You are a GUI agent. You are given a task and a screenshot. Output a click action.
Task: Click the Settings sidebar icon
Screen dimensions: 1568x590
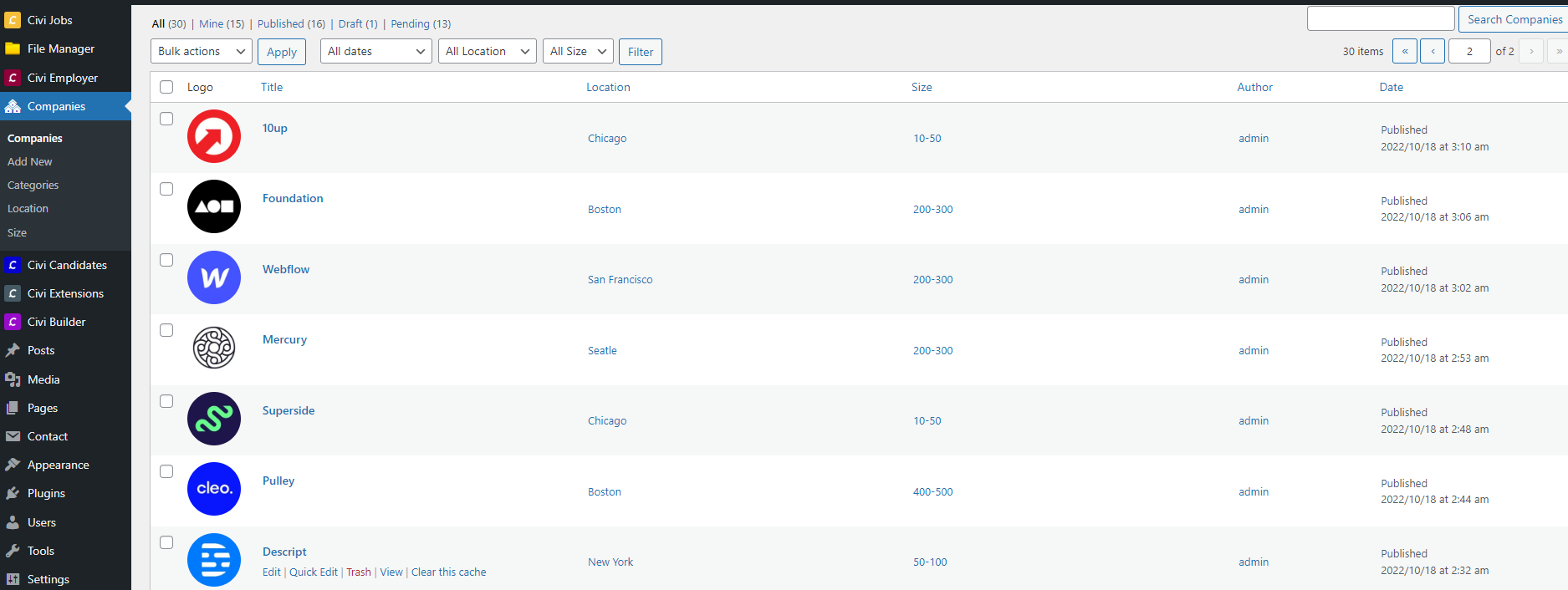click(x=13, y=579)
